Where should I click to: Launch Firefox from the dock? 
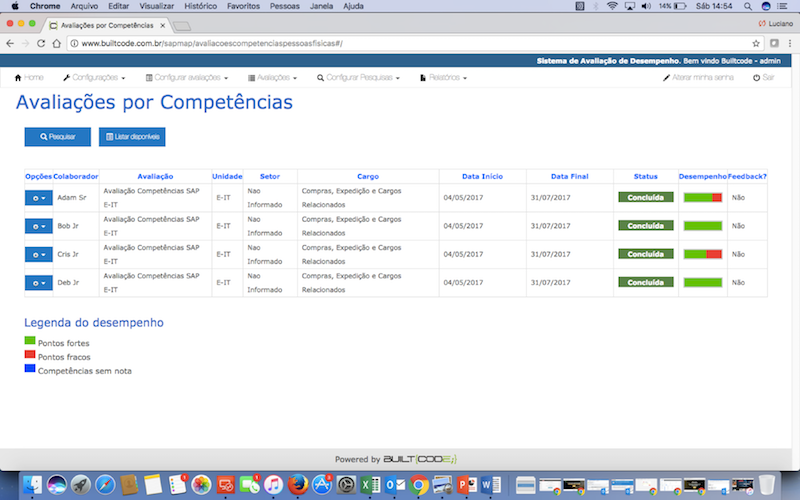(298, 485)
